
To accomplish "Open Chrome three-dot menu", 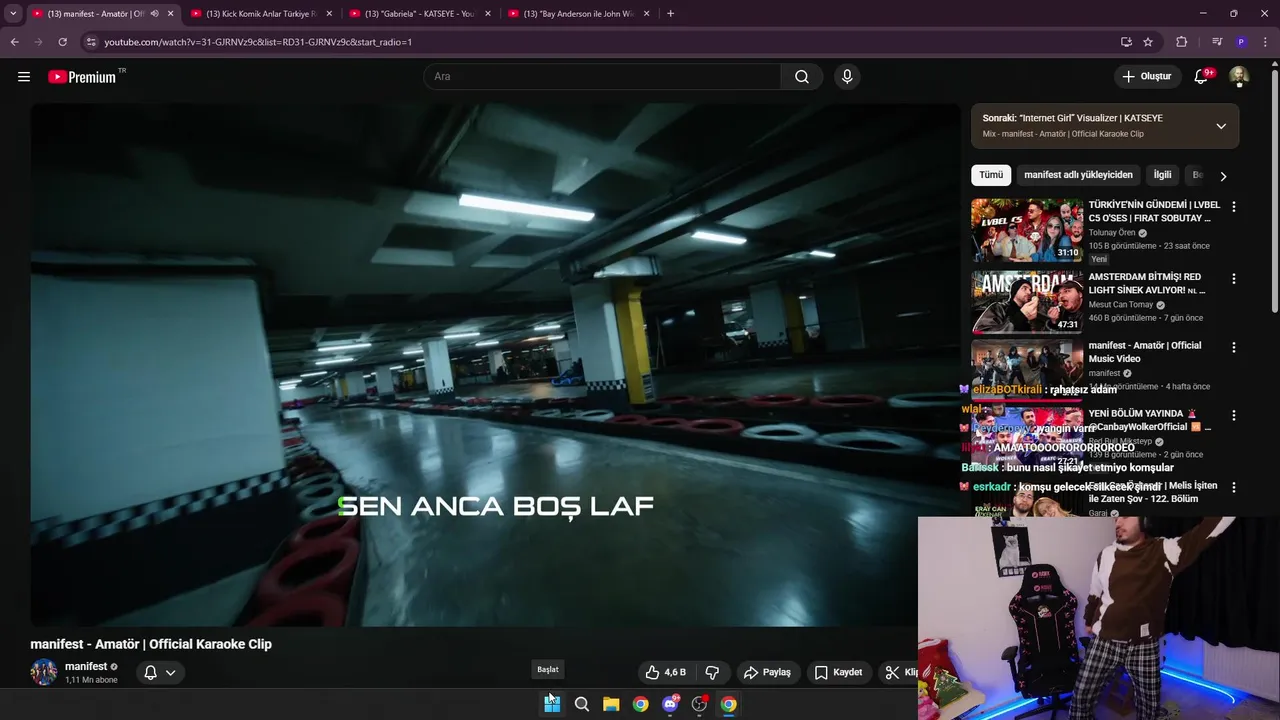I will [x=1265, y=42].
